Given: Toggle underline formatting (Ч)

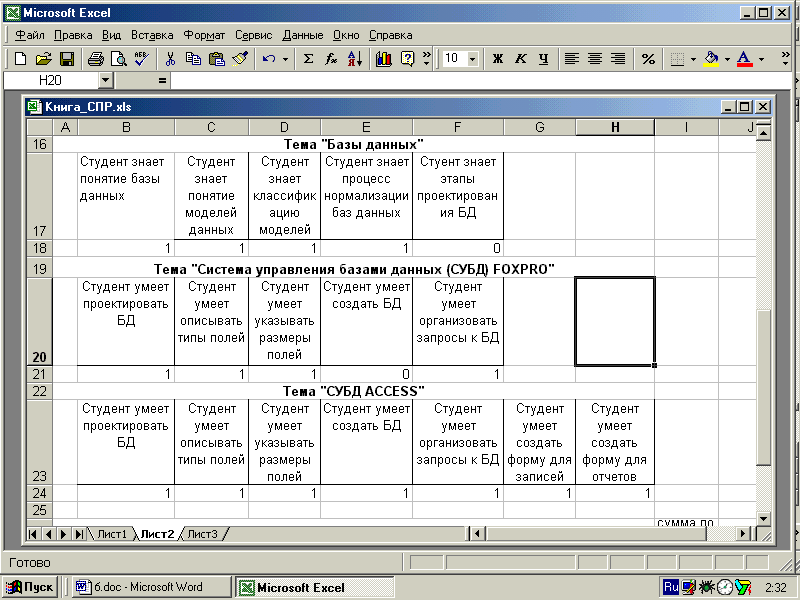Looking at the screenshot, I should pos(543,59).
